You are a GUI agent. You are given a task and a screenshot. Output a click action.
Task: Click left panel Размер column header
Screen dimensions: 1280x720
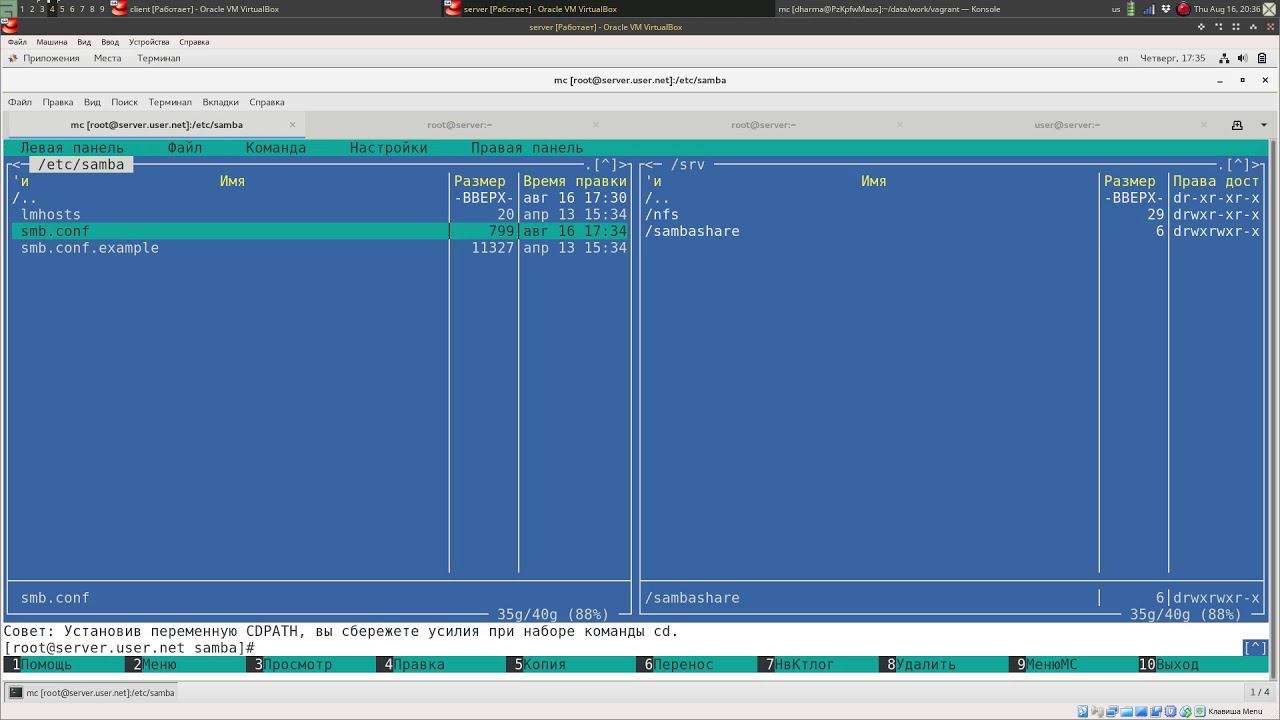pyautogui.click(x=480, y=181)
